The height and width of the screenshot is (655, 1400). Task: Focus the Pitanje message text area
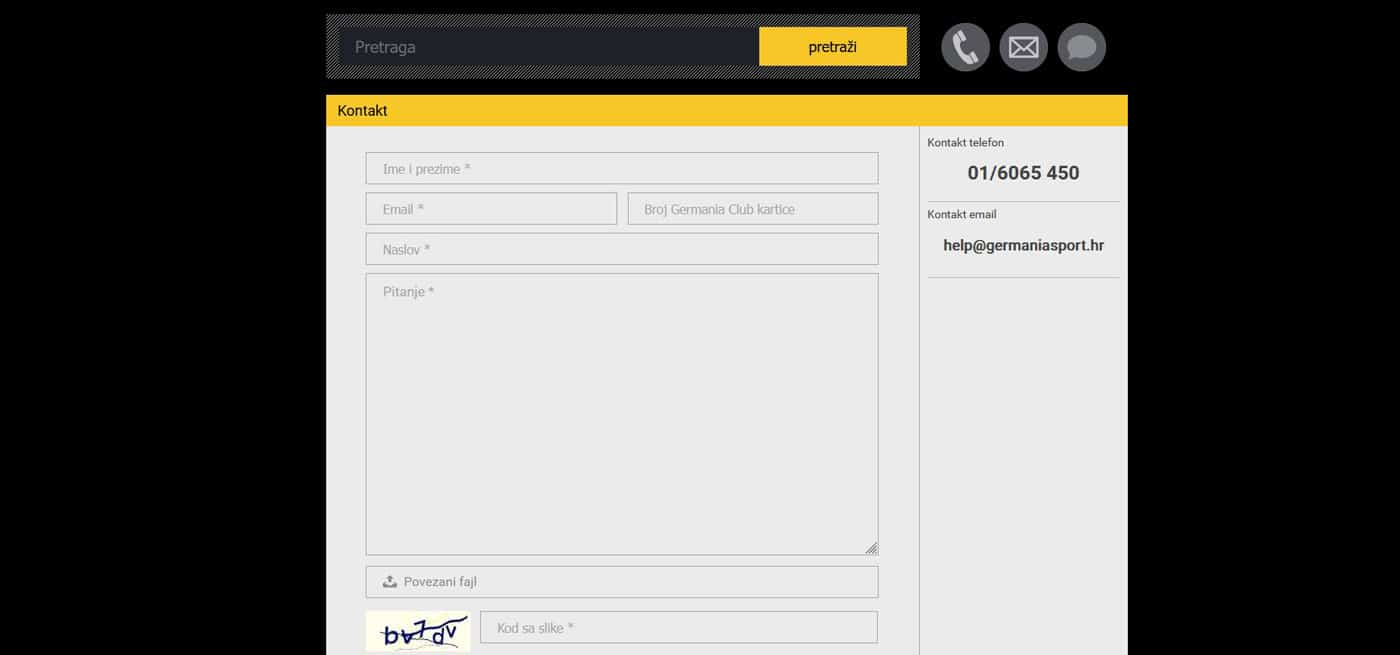tap(621, 414)
